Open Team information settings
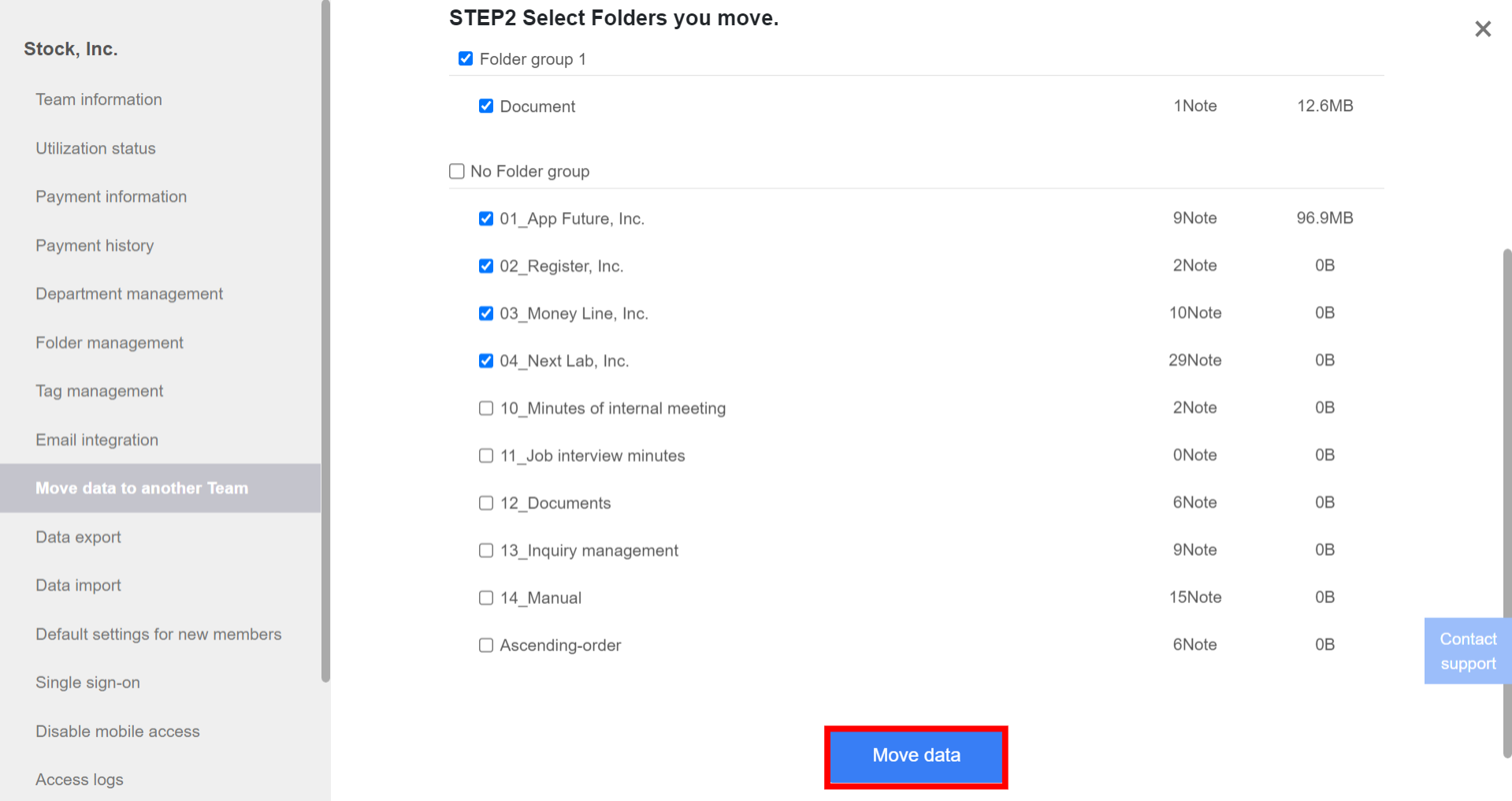This screenshot has width=1512, height=801. pyautogui.click(x=98, y=99)
